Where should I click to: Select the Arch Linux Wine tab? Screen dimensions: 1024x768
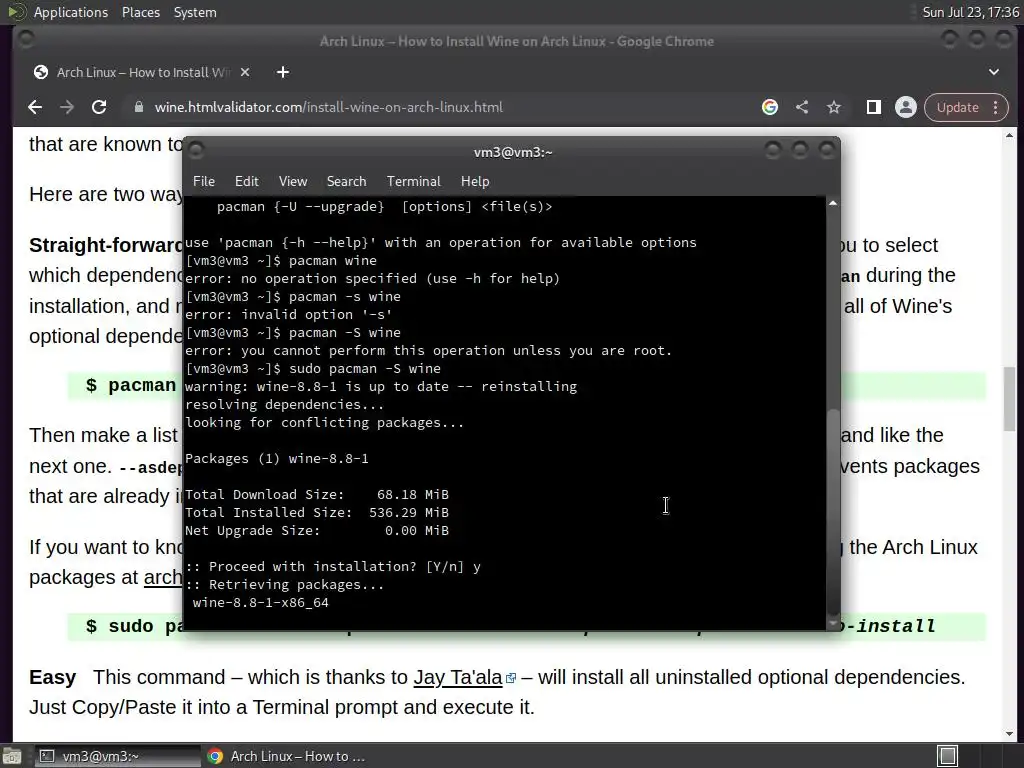tap(142, 72)
